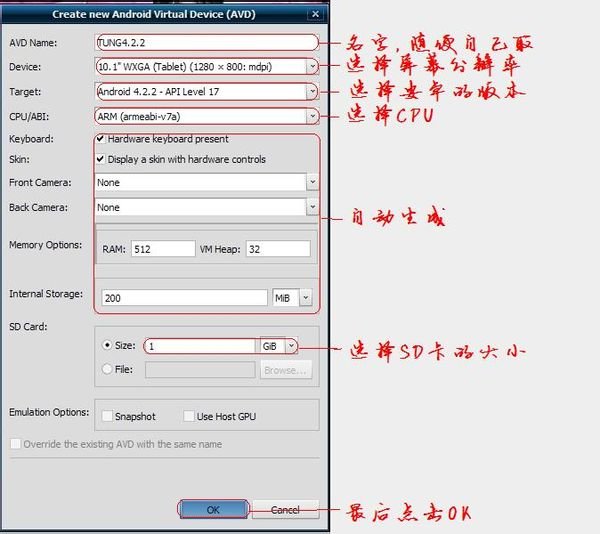Enable the Snapshot emulation option
This screenshot has width=600, height=534.
(108, 416)
